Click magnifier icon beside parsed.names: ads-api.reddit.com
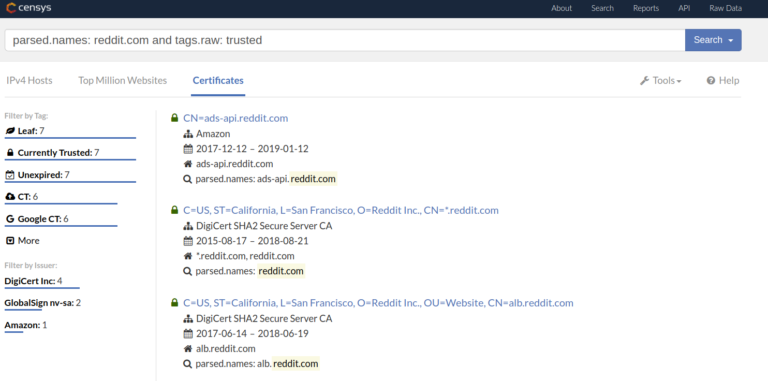 [x=187, y=179]
